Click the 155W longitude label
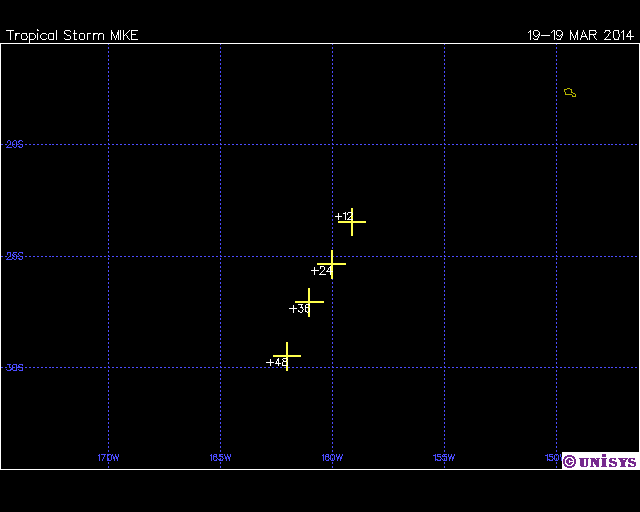The image size is (640, 512). coord(444,458)
